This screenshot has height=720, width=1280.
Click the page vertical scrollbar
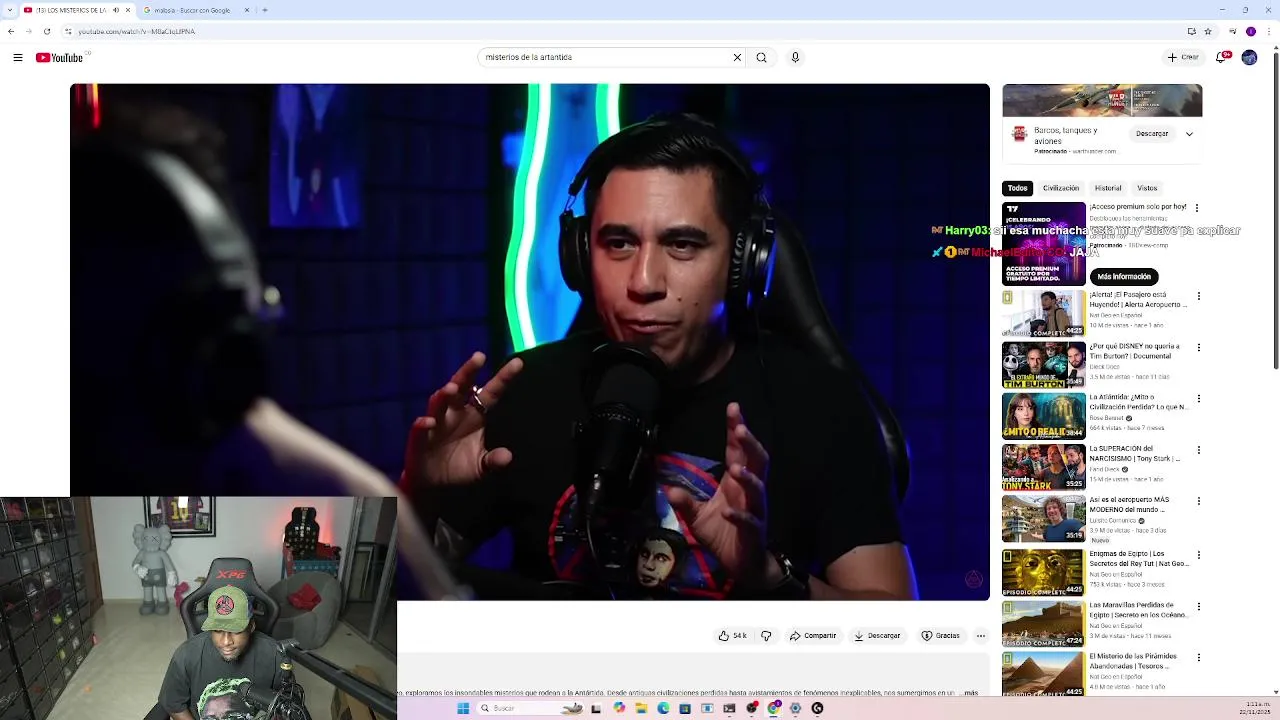pos(1275,210)
